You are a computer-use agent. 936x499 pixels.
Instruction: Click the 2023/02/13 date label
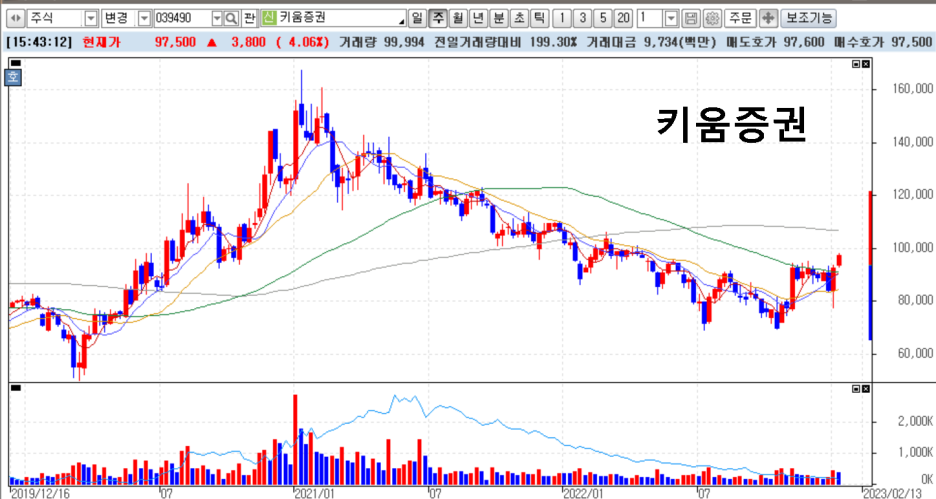(892, 493)
